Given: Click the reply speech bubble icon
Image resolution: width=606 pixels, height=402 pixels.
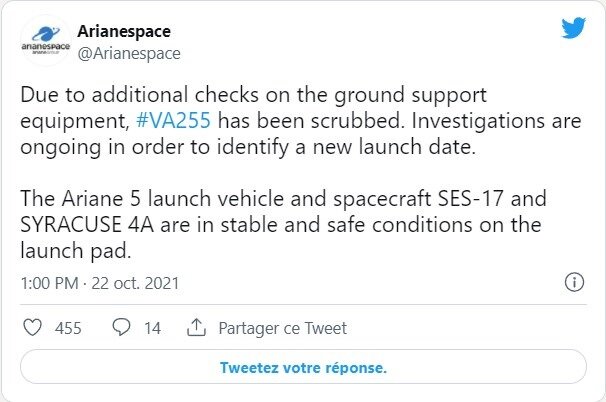Looking at the screenshot, I should click(x=122, y=328).
